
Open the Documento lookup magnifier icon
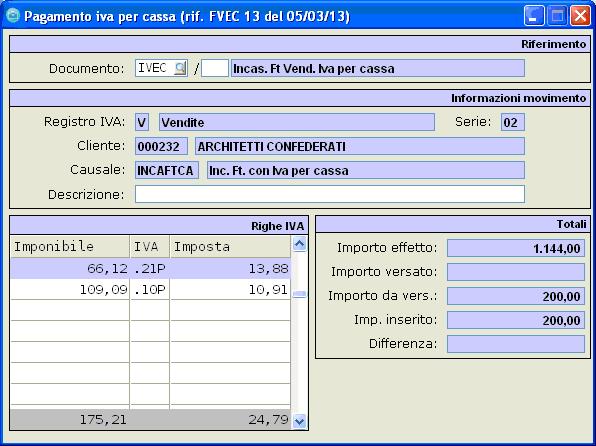point(180,68)
